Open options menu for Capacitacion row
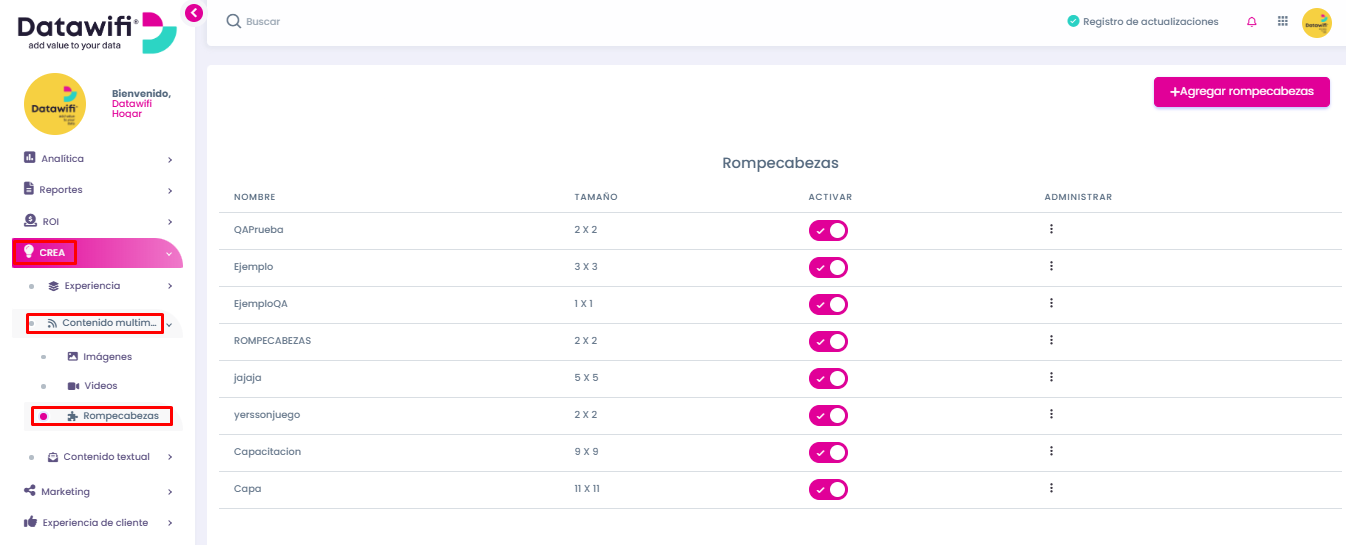 (x=1051, y=451)
